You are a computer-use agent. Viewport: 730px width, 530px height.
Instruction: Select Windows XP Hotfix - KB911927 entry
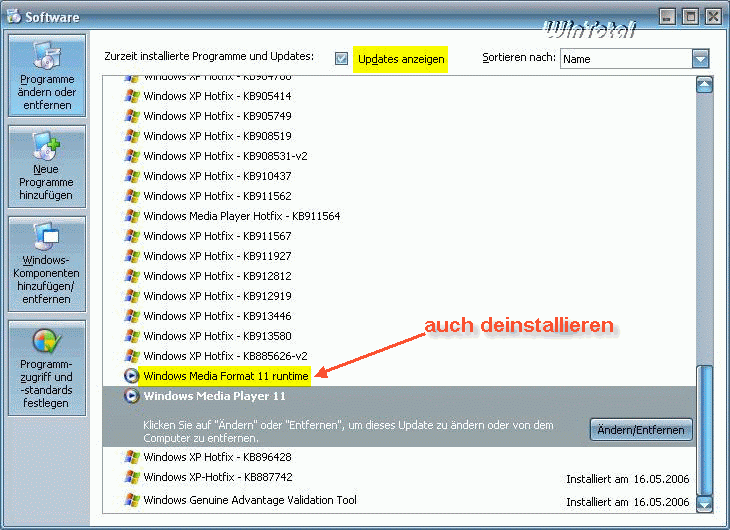[217, 256]
